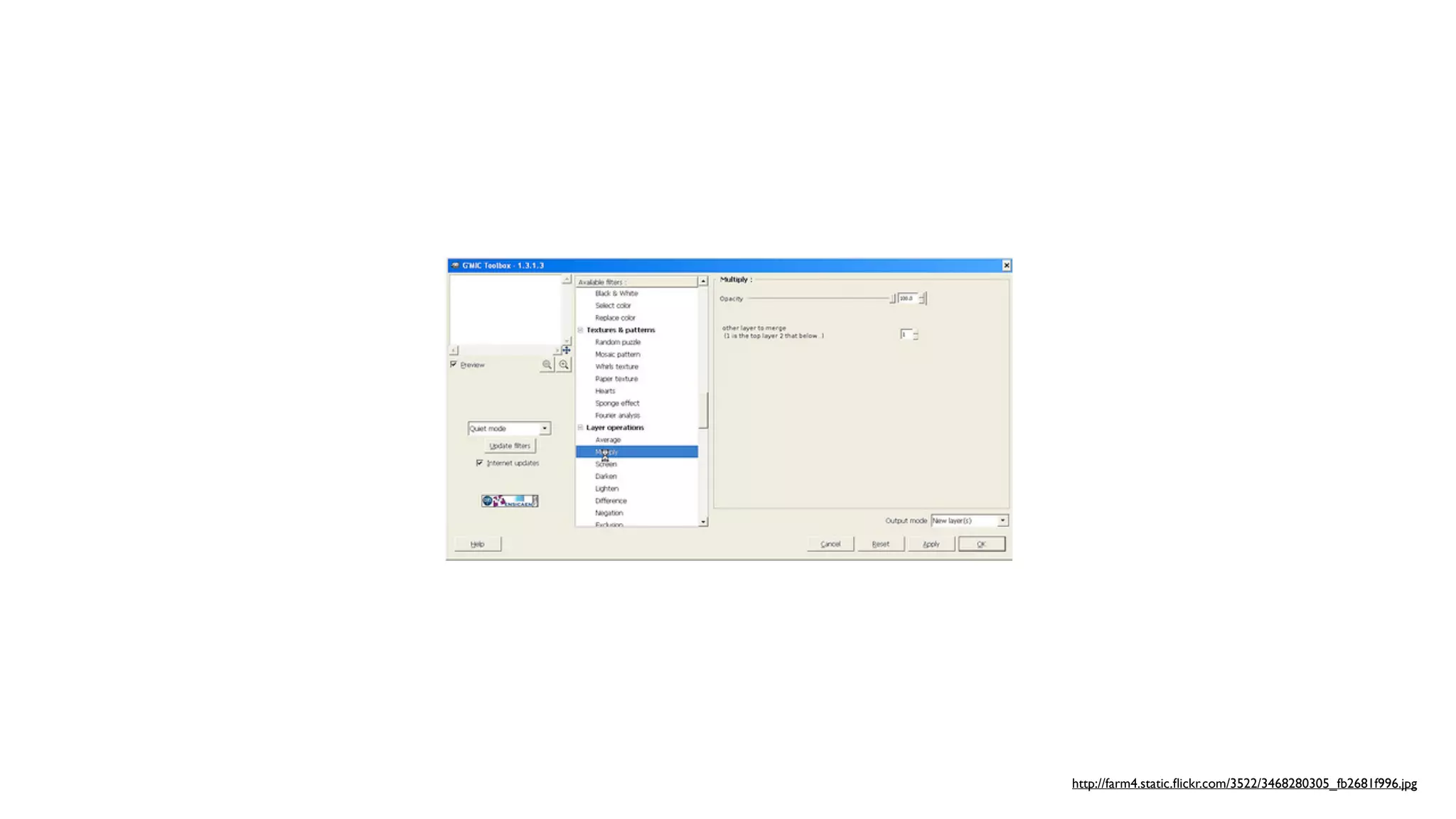Viewport: 1456px width, 819px height.
Task: Click filter list scroll up arrow
Action: click(x=703, y=282)
